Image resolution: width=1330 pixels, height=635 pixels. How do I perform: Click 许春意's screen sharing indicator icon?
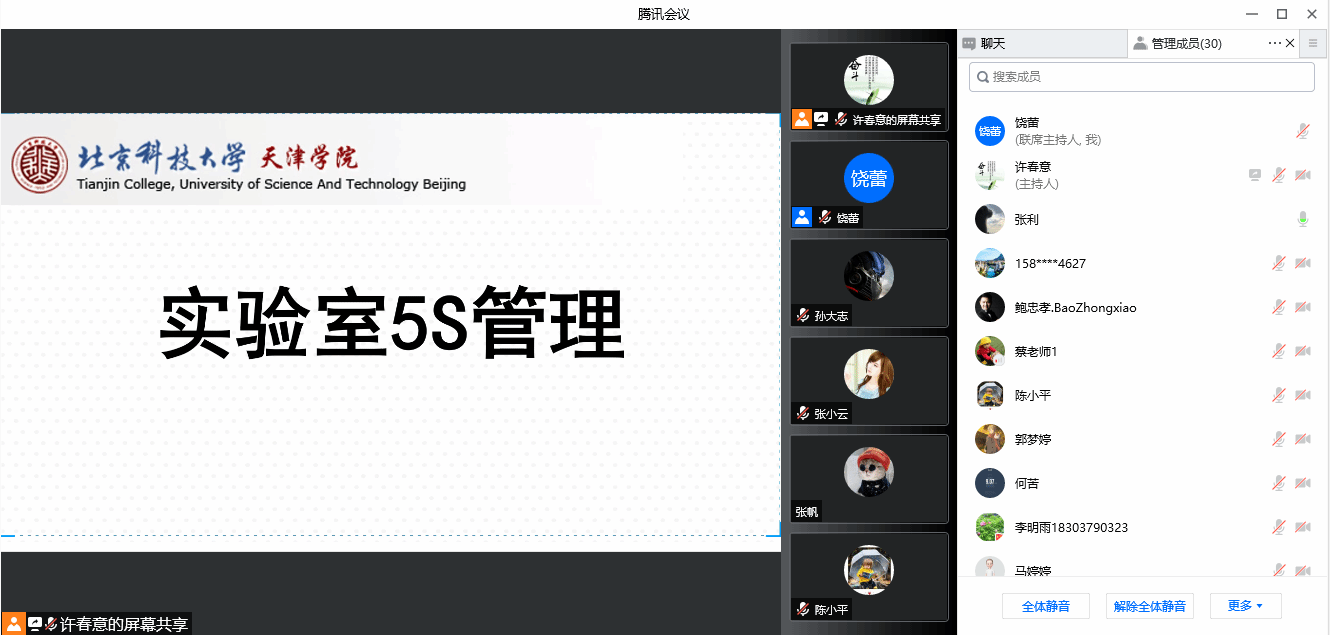(x=1254, y=174)
